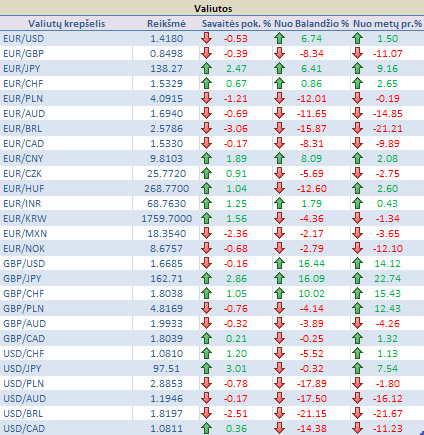The image size is (424, 435).
Task: Select the GBP/JPY currency pair row label
Action: point(22,278)
